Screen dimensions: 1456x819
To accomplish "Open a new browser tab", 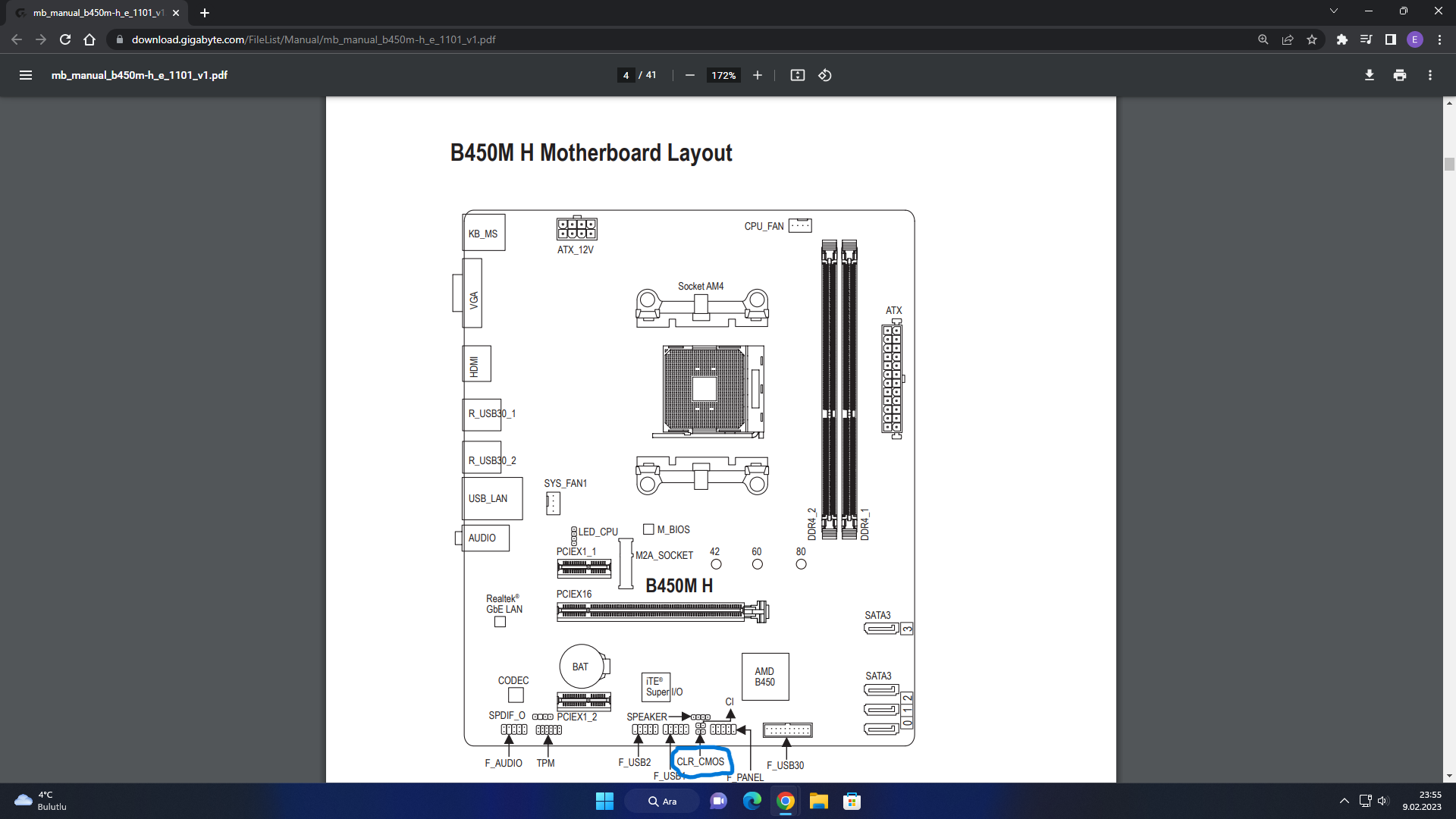I will 205,13.
